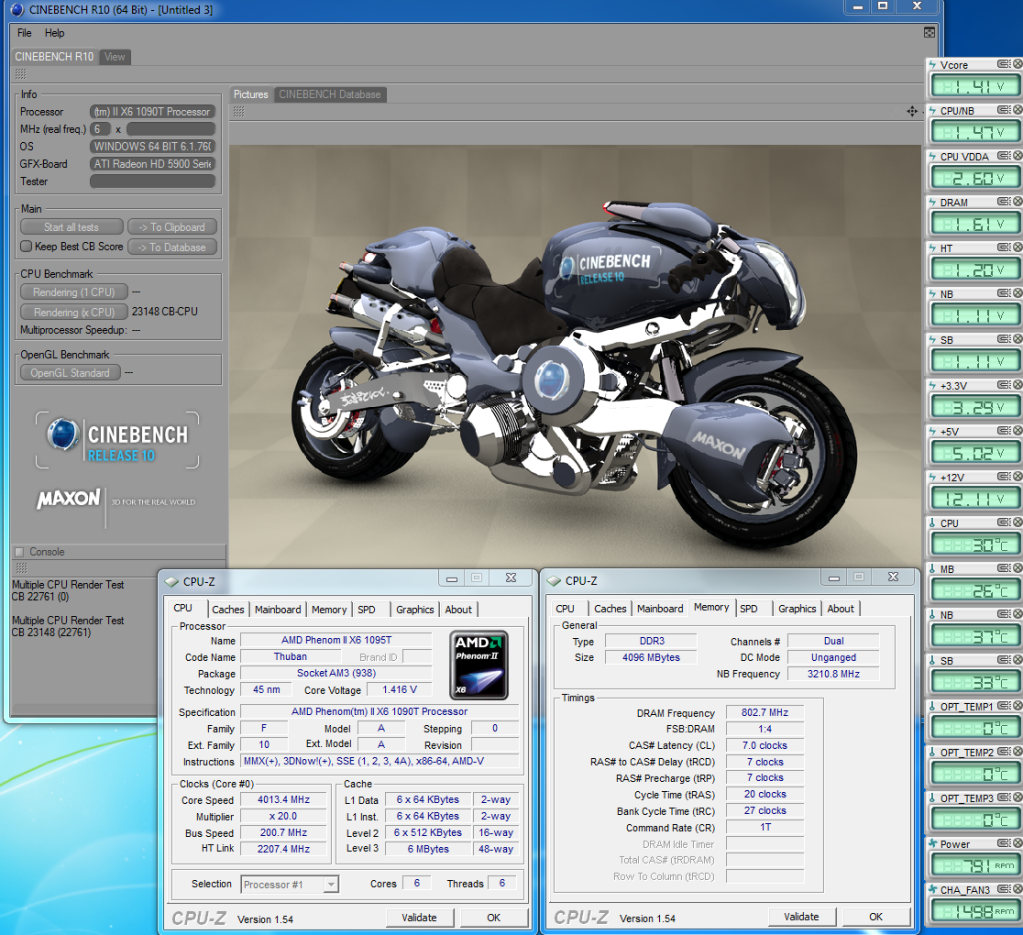This screenshot has width=1023, height=935.
Task: Open Caches tab in the processor CPU-Z window
Action: (228, 609)
